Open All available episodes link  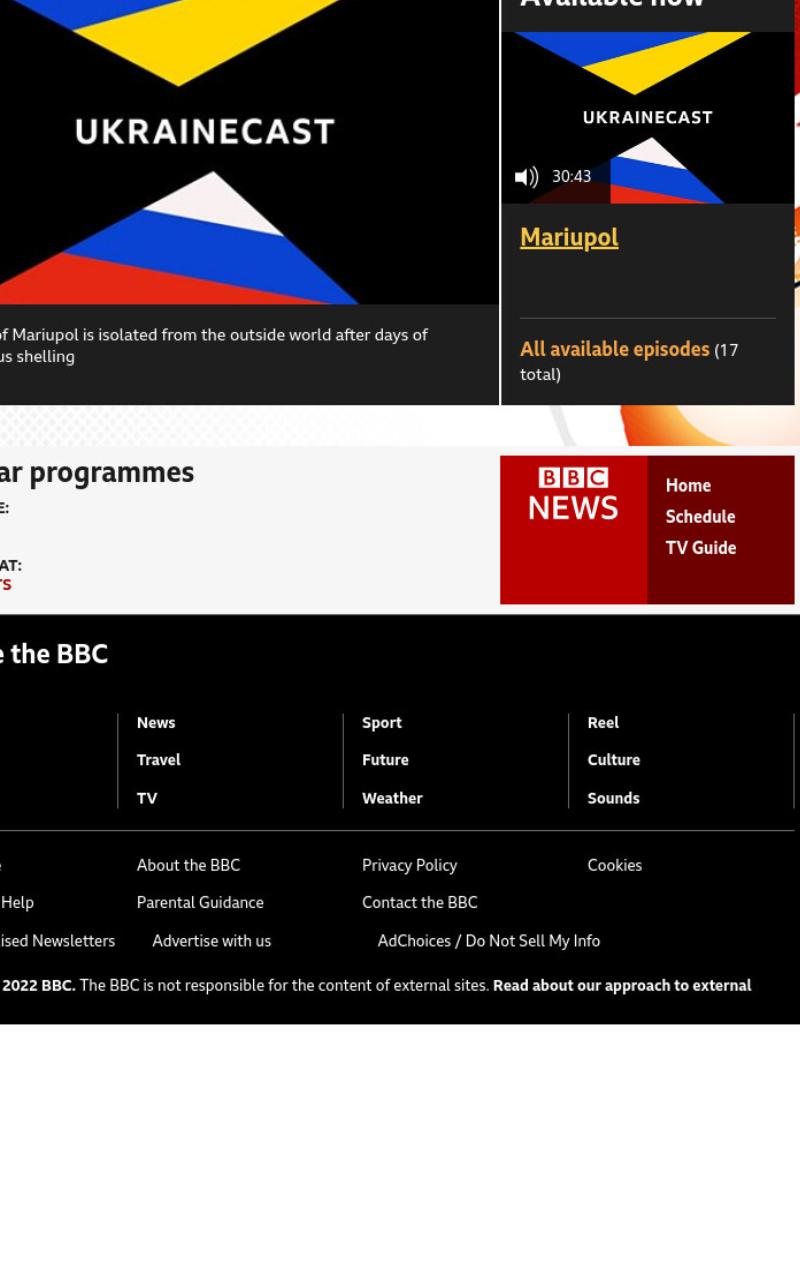pos(614,349)
